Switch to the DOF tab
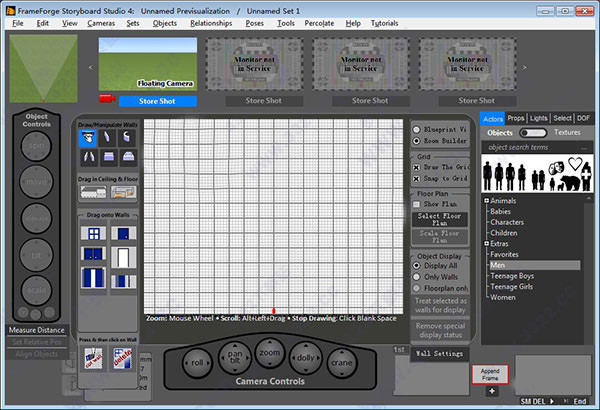 click(x=583, y=118)
